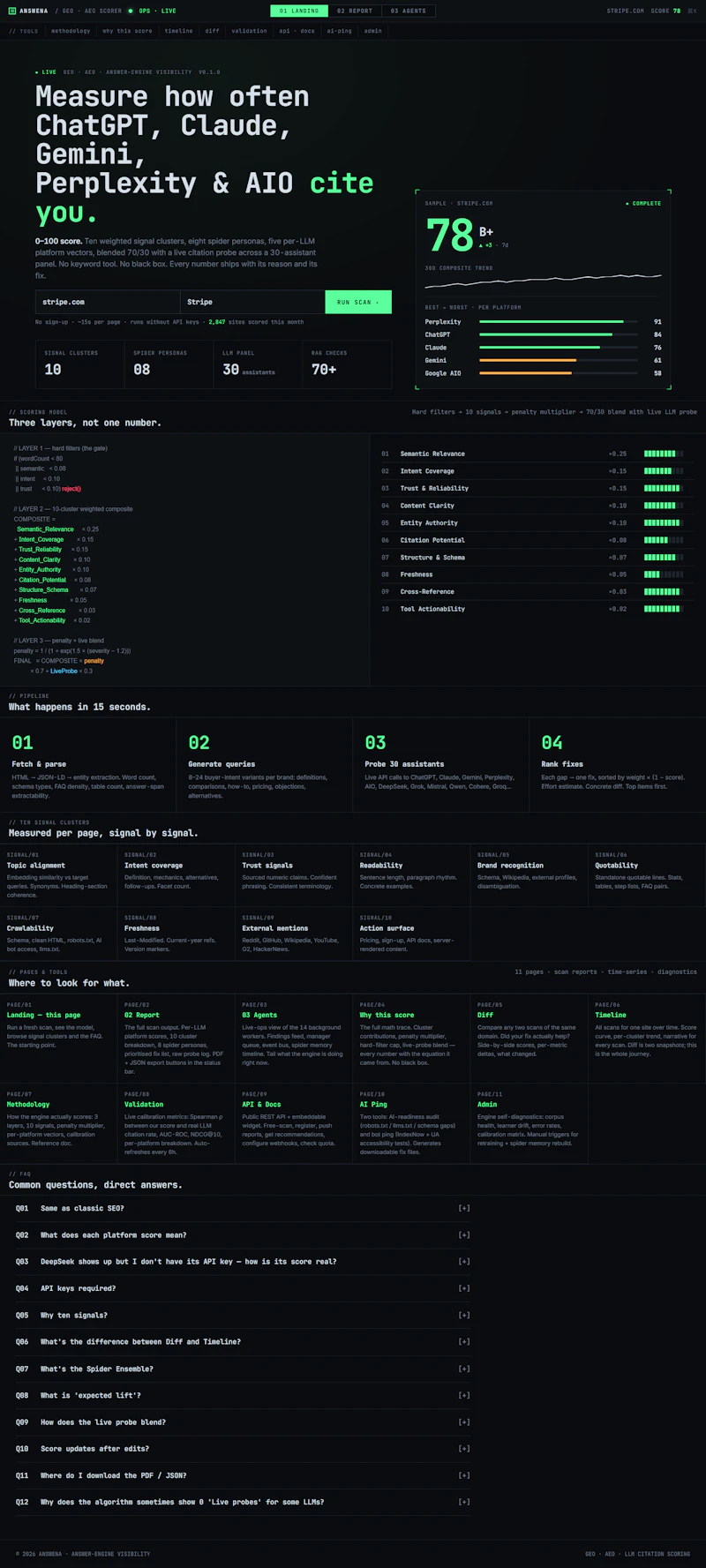Click the SPIDER PERSONAS 08 stat tile
Viewport: 706px width, 1568px height.
tap(169, 364)
